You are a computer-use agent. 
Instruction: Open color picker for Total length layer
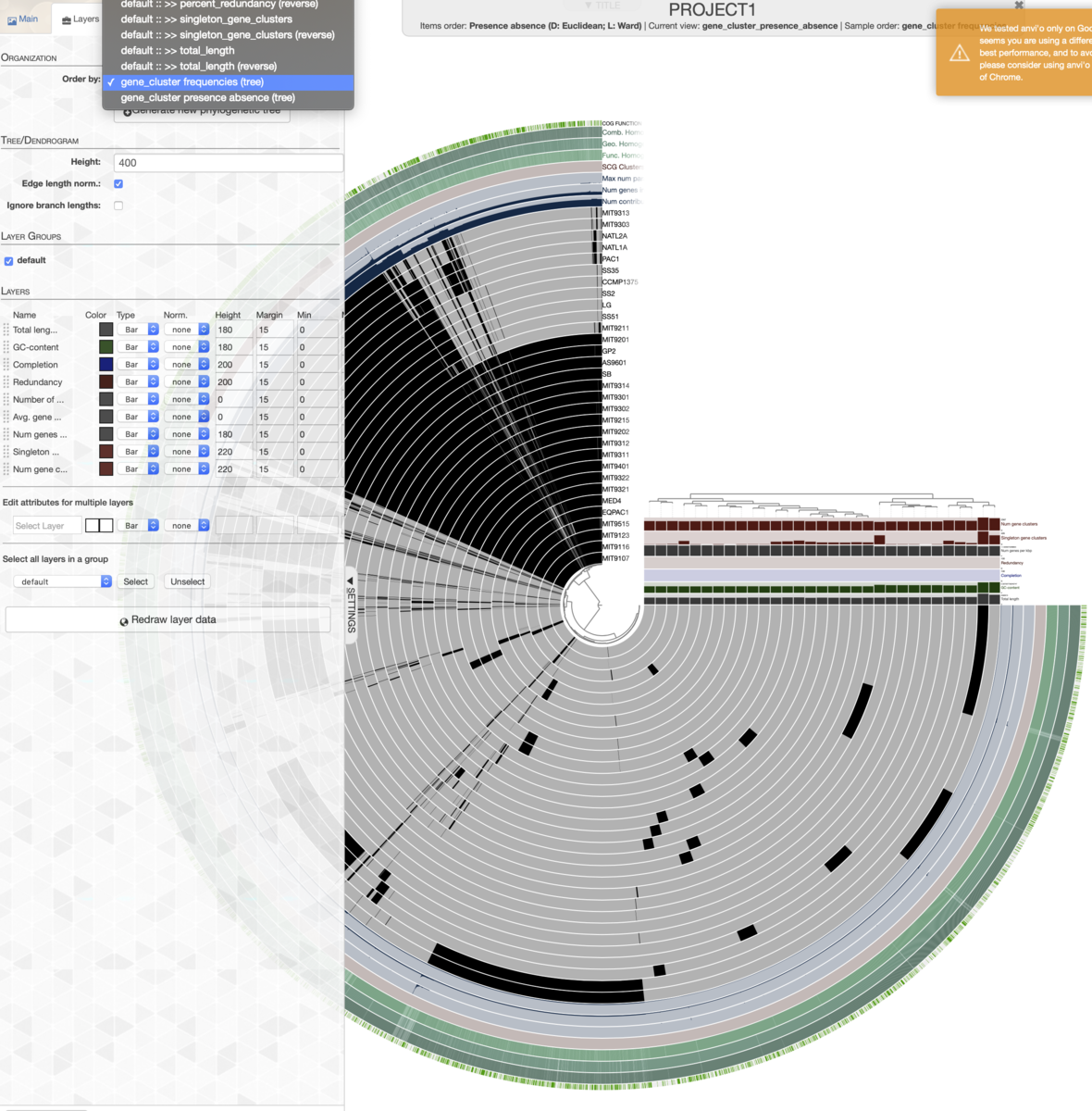point(106,330)
